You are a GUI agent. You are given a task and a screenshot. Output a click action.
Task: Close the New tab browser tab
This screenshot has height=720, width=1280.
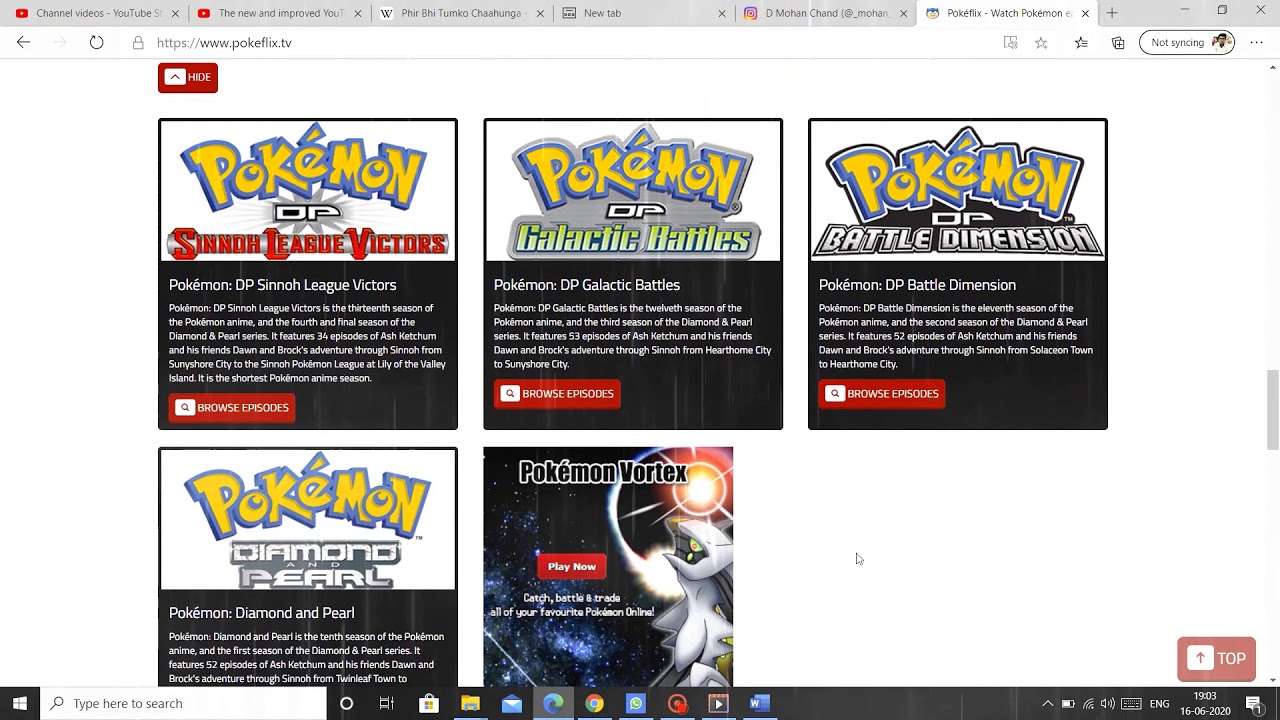tap(723, 13)
